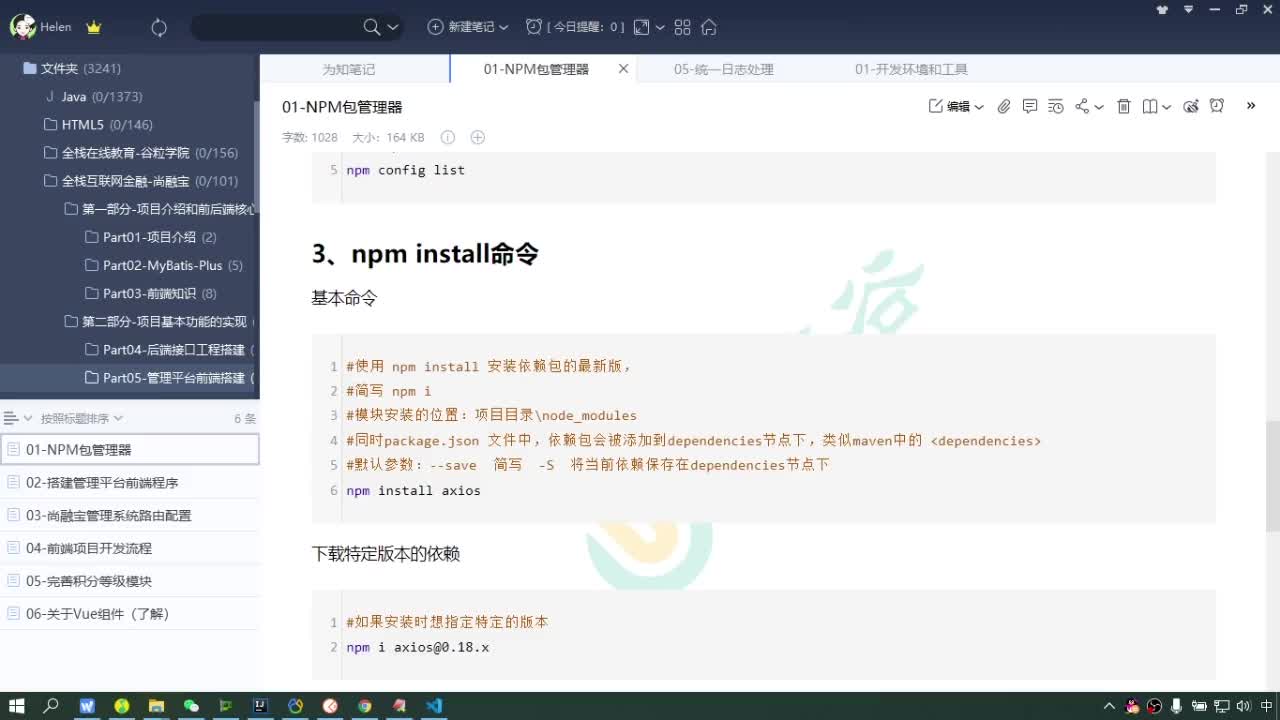Switch to 01-开发环境和工具 tab

911,69
